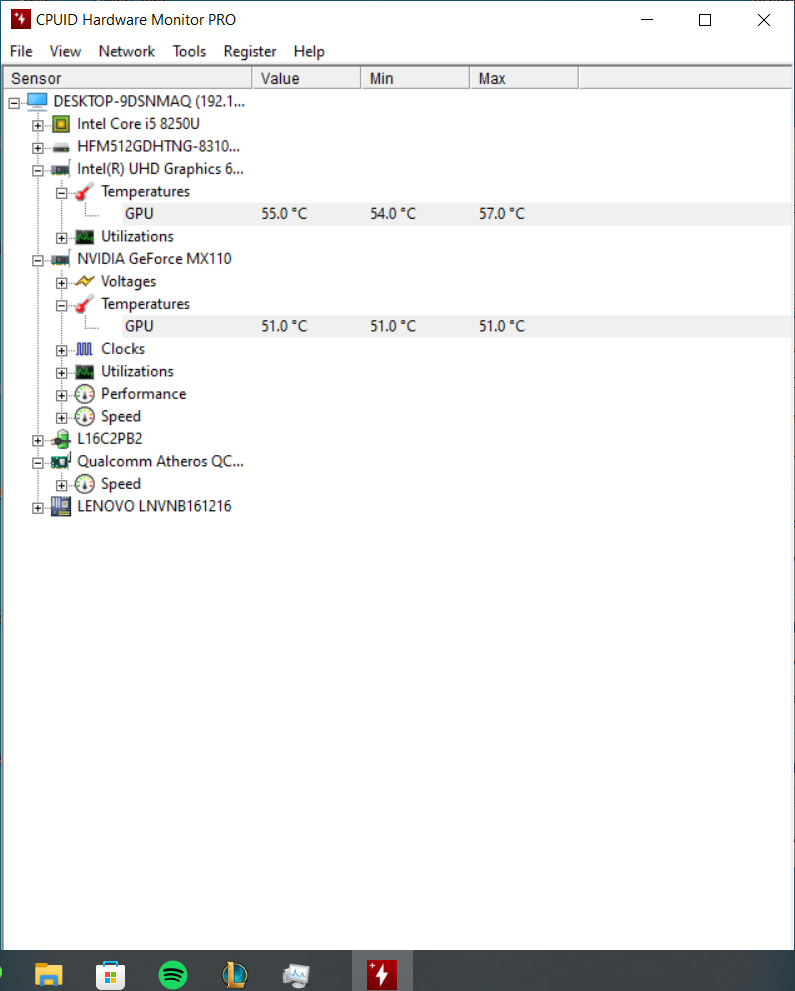Click the NVIDIA Speed gauge icon
The image size is (795, 991).
84,416
